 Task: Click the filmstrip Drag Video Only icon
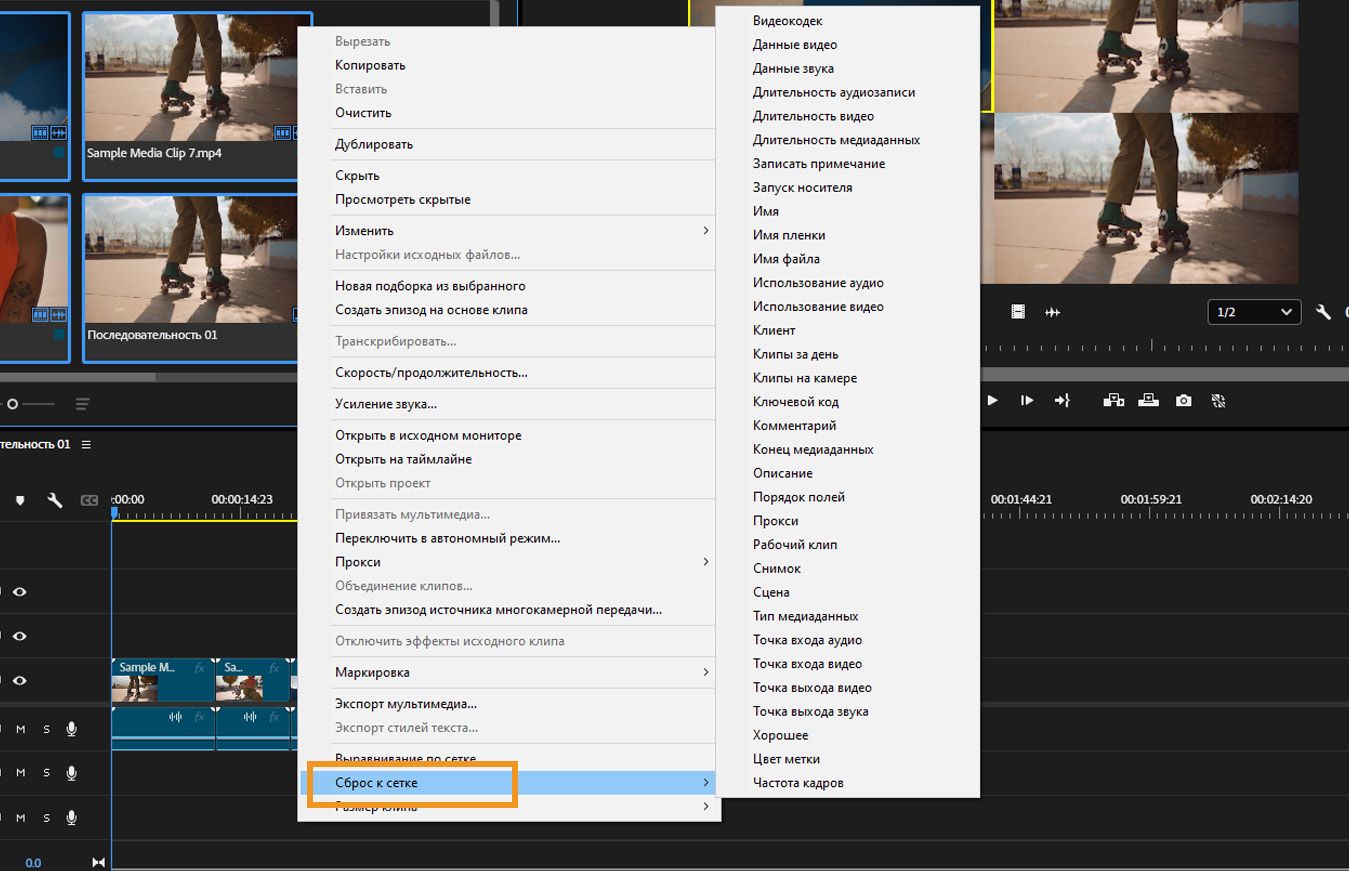[1018, 312]
